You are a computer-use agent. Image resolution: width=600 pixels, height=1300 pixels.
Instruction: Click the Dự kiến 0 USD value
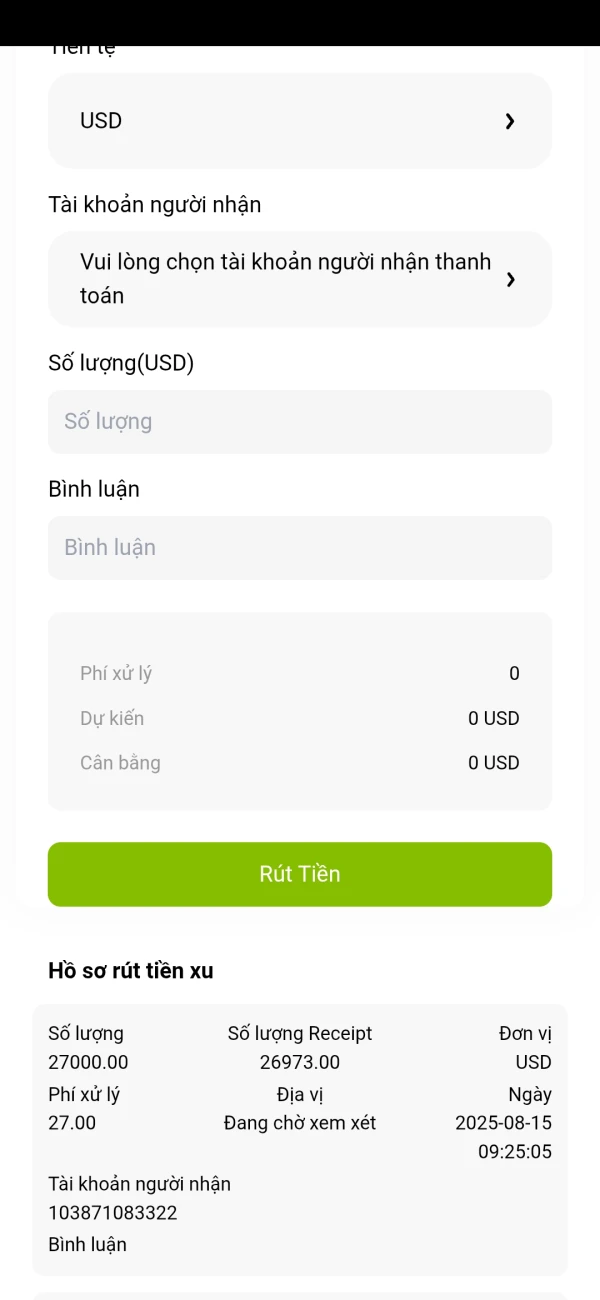[x=494, y=719]
